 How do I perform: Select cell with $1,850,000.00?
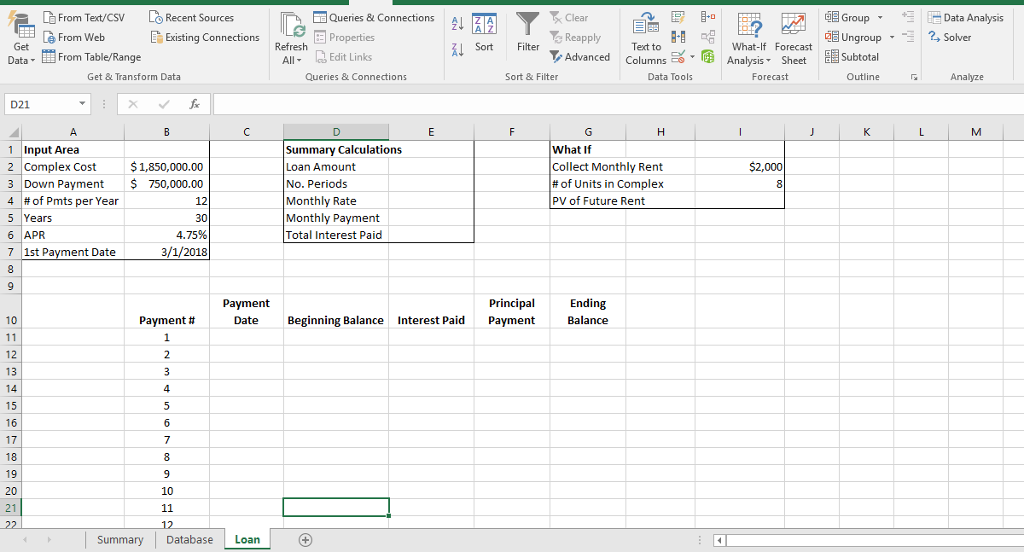[x=167, y=167]
